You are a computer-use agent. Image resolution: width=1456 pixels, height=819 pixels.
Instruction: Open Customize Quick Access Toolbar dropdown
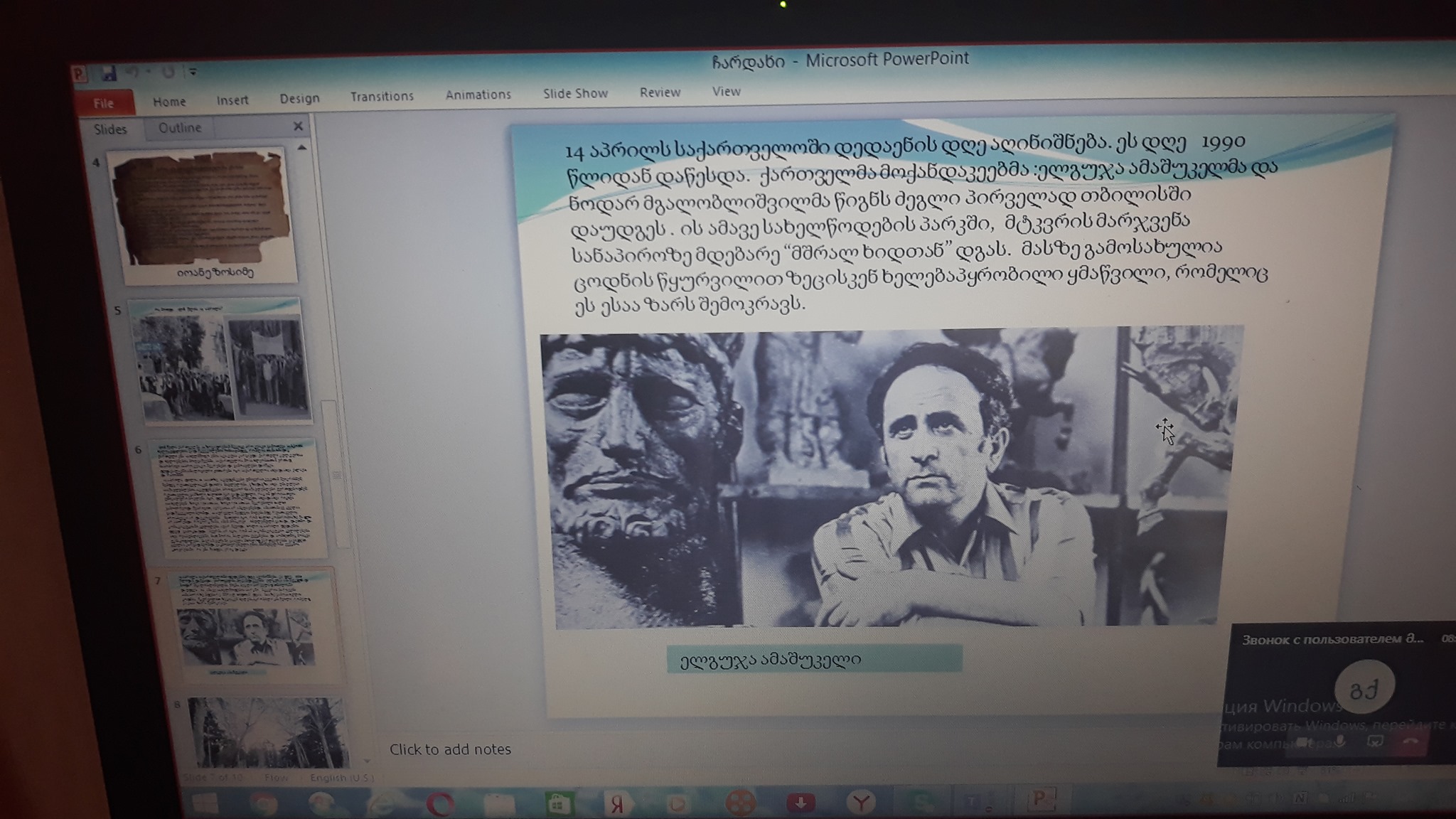click(193, 72)
